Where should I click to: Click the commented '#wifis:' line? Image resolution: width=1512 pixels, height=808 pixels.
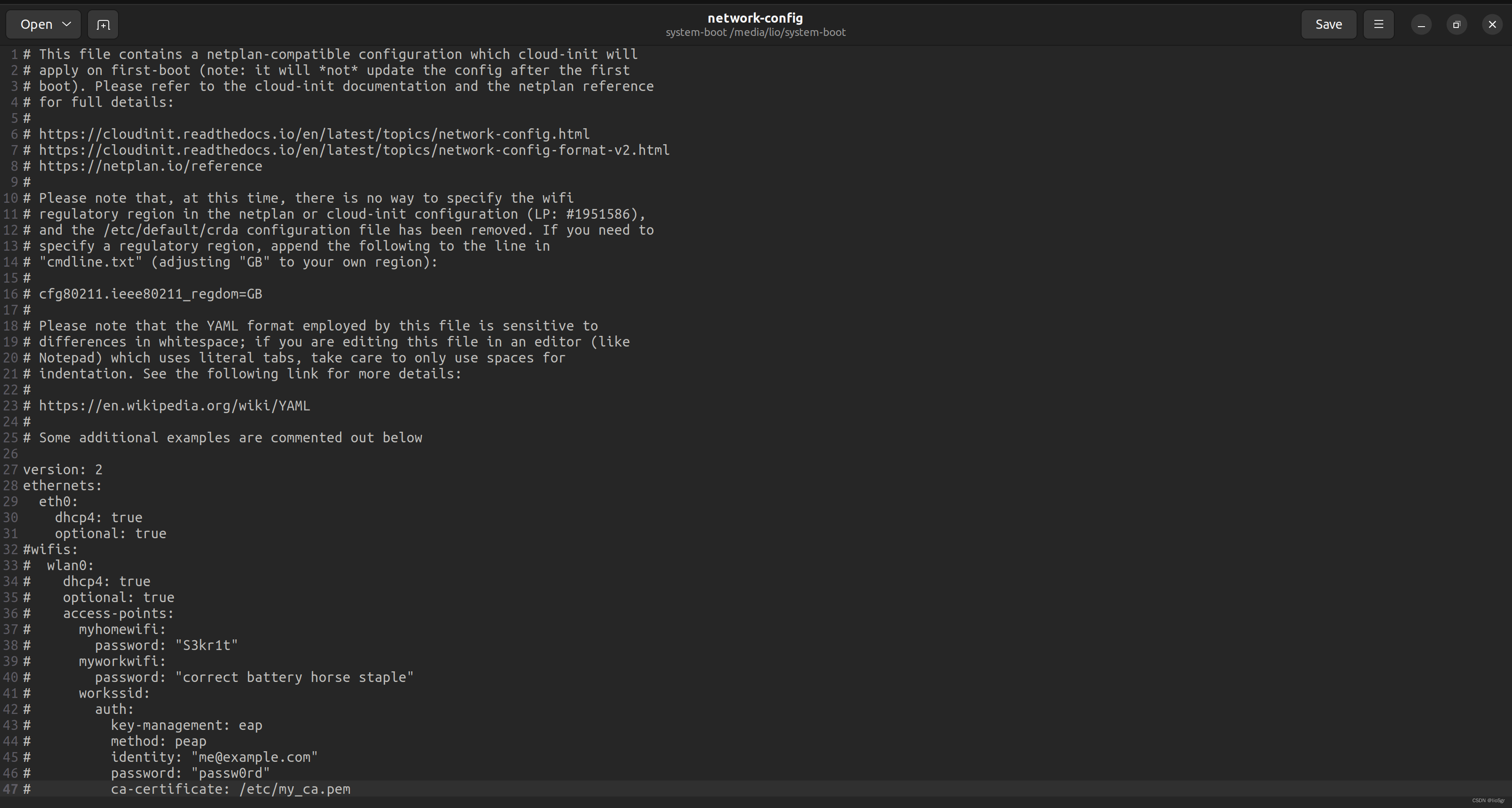coord(51,550)
